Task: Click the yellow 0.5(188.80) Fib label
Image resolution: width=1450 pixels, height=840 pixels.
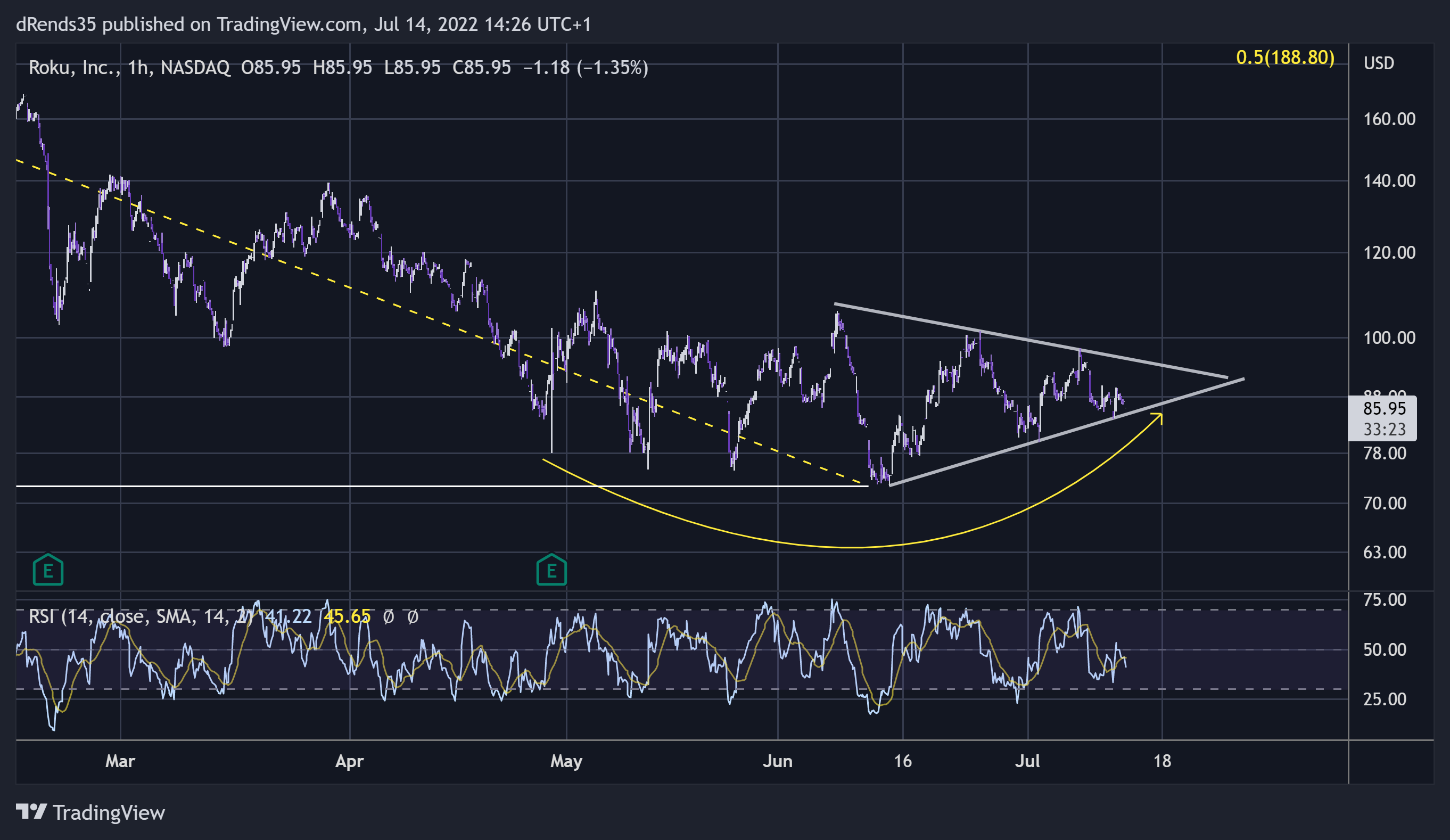Action: pyautogui.click(x=1285, y=57)
